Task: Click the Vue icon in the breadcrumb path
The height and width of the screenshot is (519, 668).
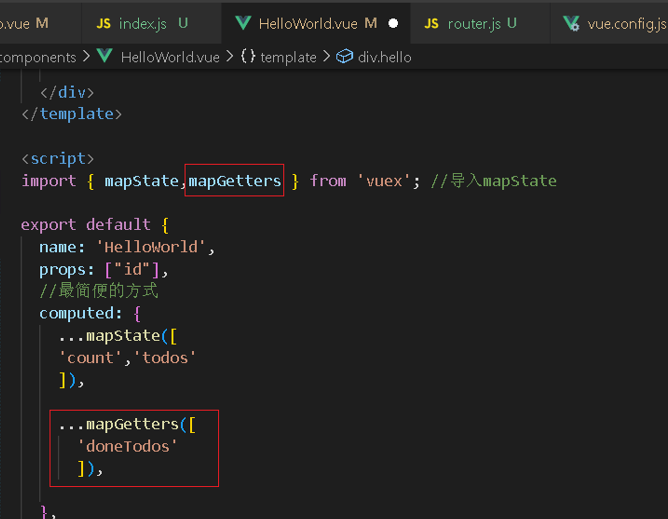Action: tap(104, 57)
